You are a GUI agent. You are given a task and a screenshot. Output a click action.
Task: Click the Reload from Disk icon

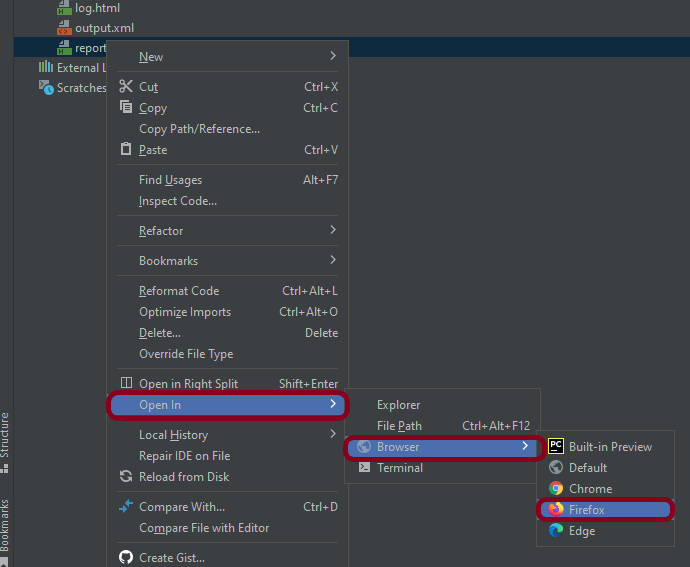point(126,477)
